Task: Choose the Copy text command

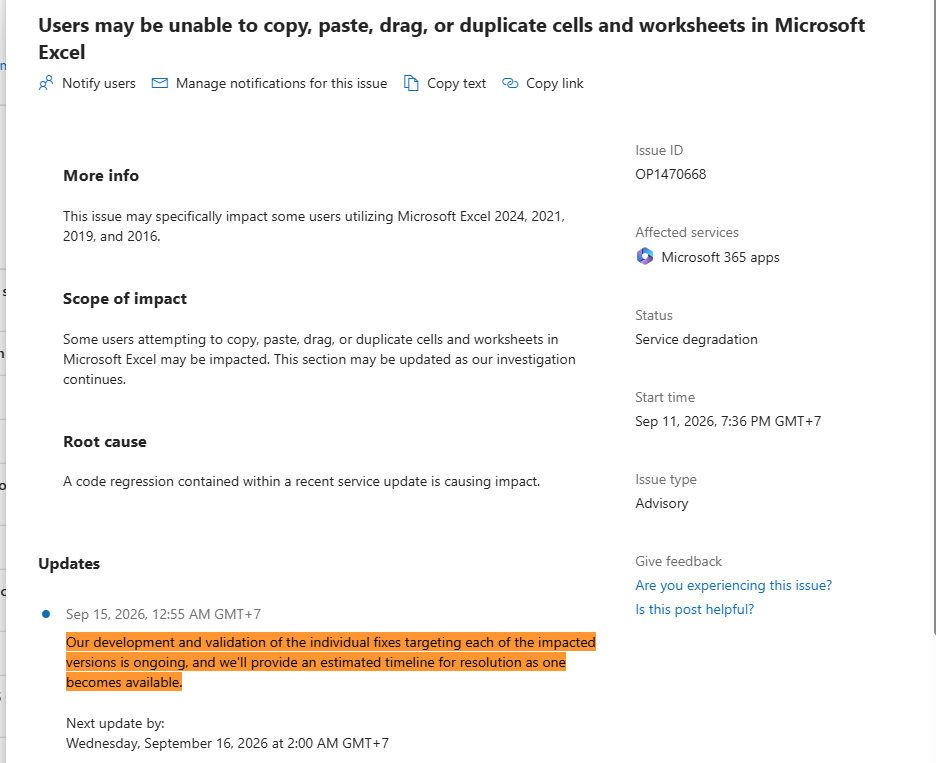Action: (x=456, y=83)
